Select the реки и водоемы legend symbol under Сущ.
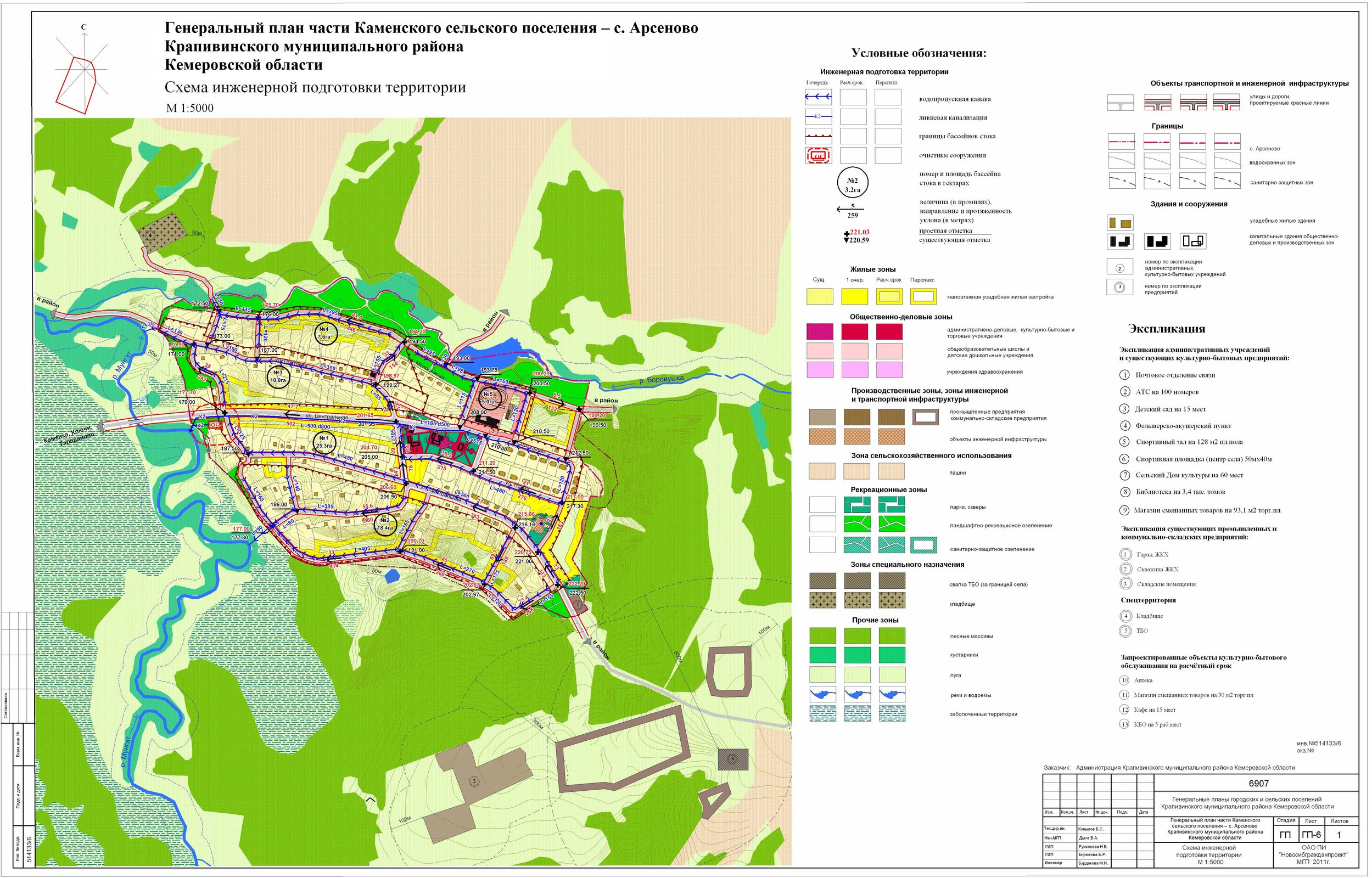This screenshot has width=1372, height=878. pos(823,694)
